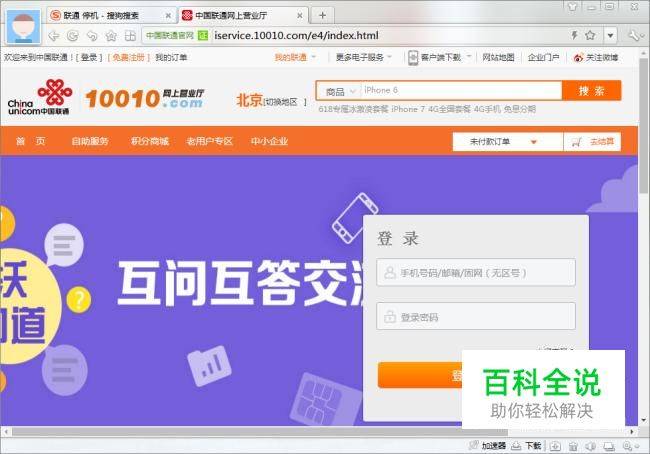Click the orange 搜索 button

click(592, 90)
